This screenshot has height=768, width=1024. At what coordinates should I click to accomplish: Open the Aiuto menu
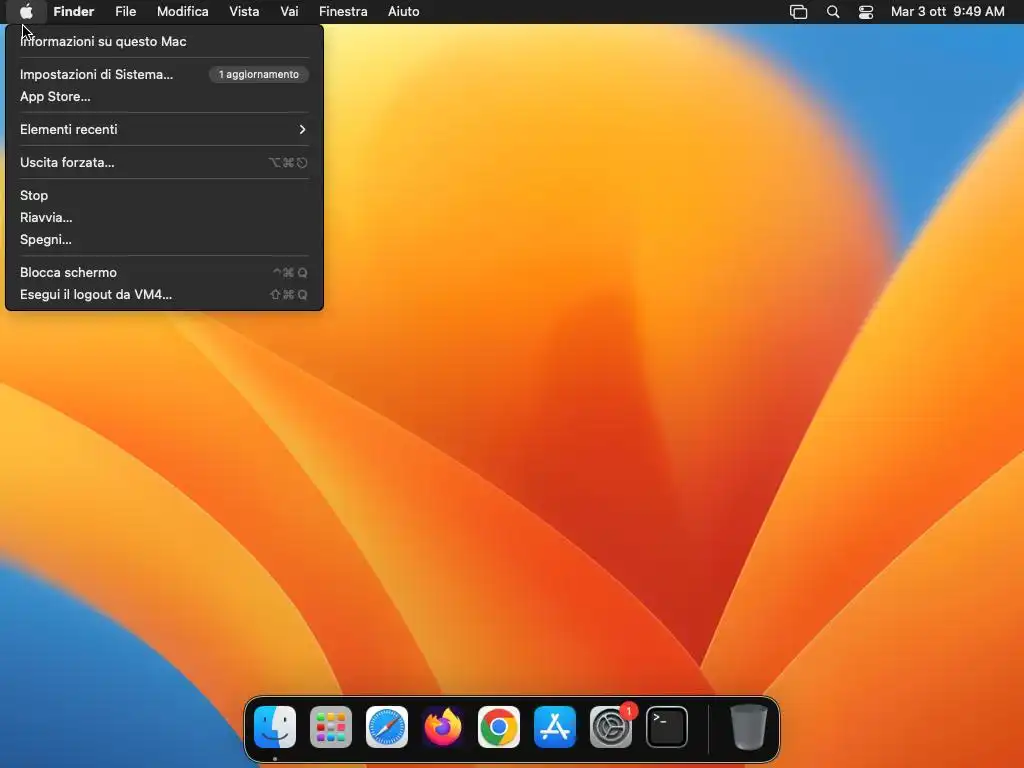click(x=404, y=12)
